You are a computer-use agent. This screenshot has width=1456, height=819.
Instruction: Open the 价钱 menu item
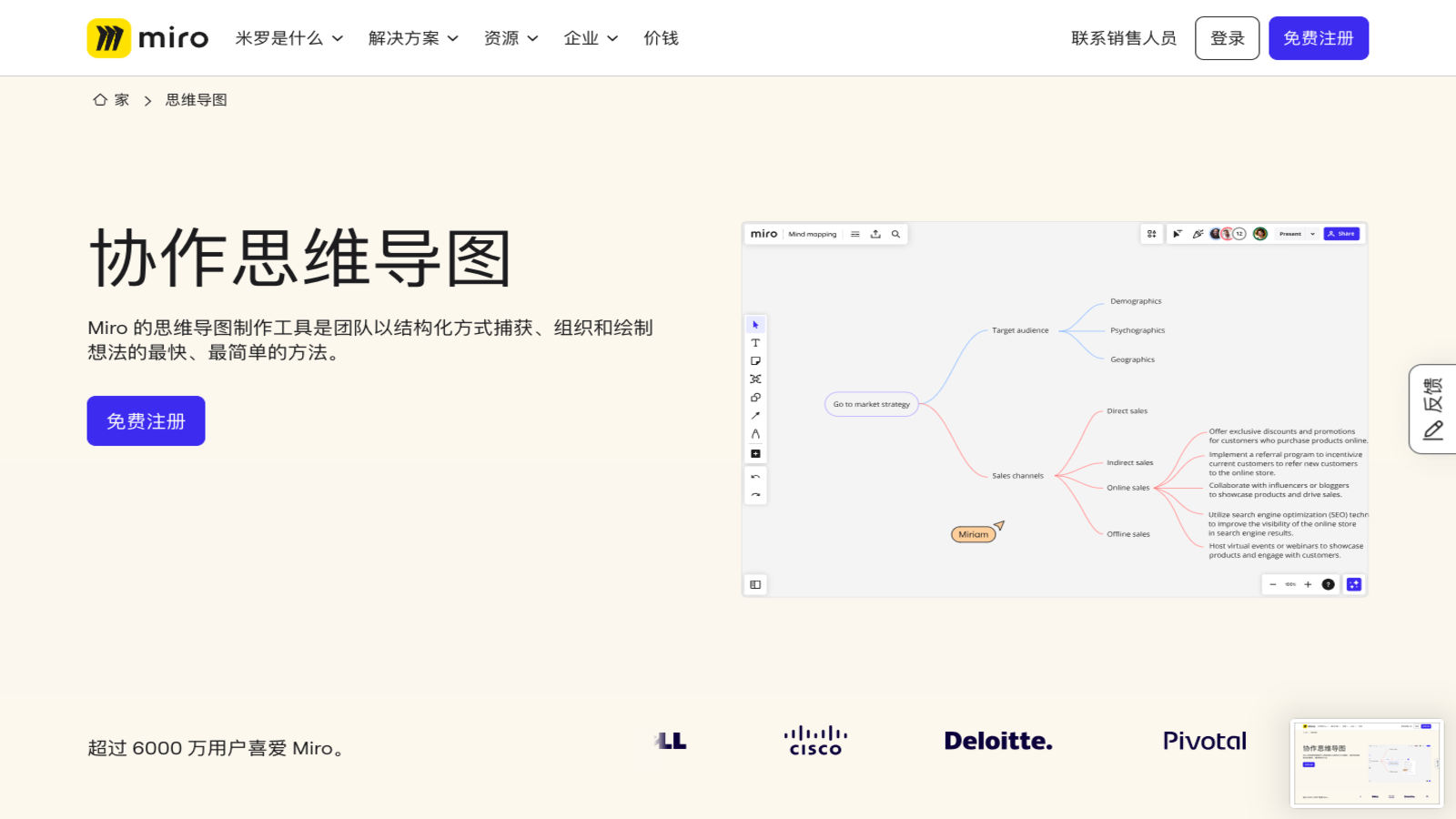(661, 38)
